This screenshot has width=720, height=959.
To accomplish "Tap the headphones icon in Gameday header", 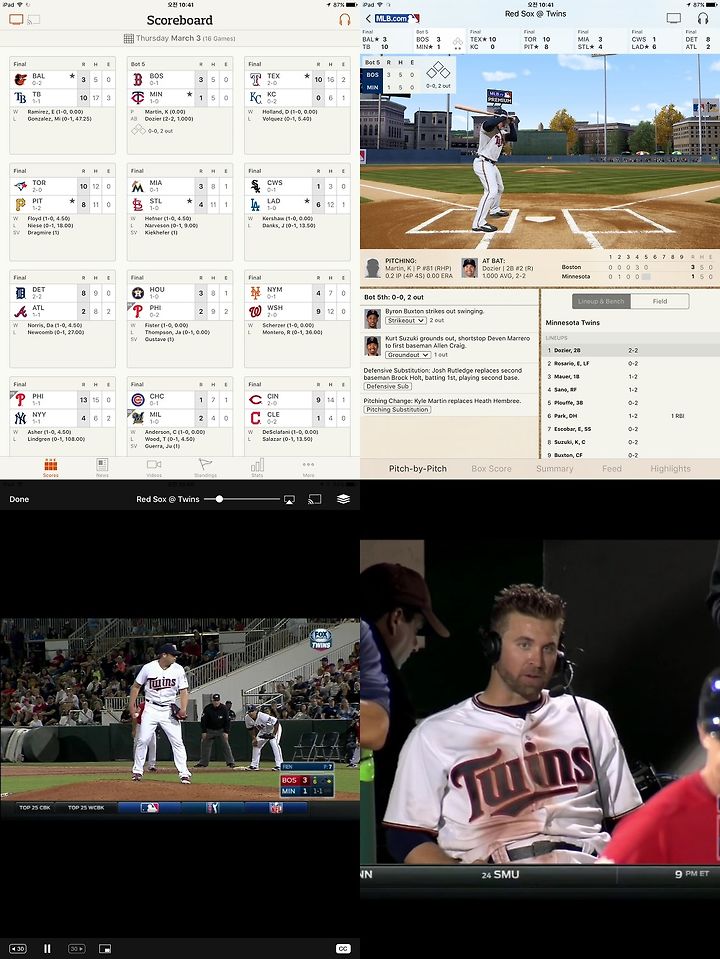I will pos(703,18).
